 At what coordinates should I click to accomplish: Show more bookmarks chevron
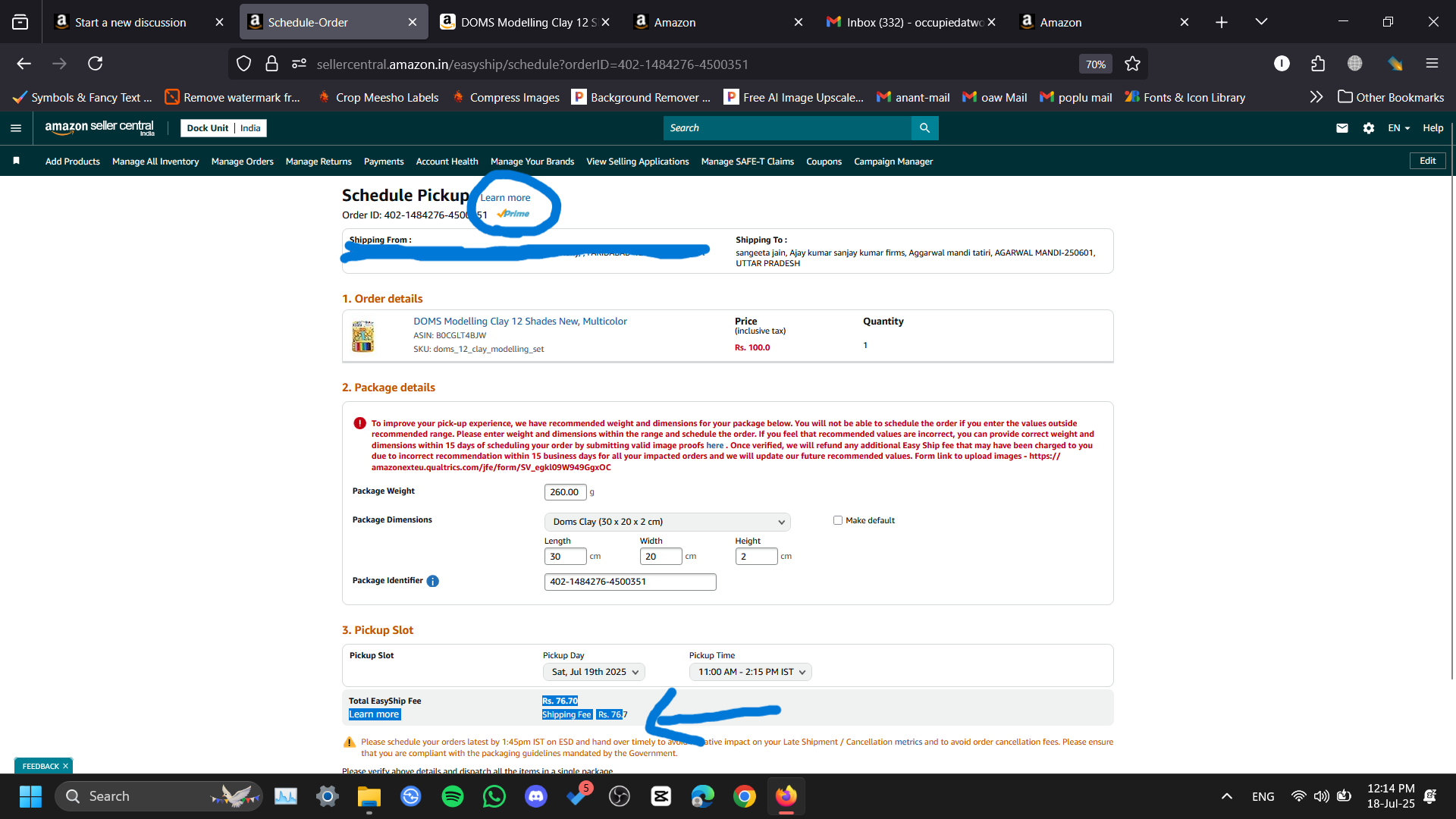[x=1316, y=97]
